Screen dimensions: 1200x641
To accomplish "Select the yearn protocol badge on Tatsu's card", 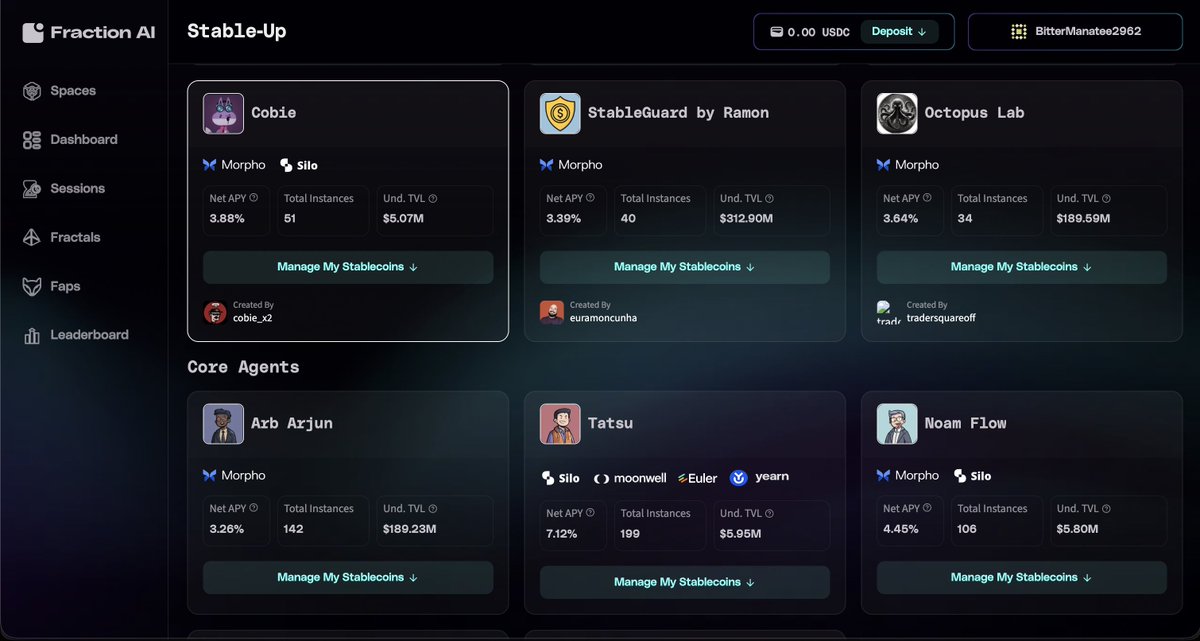I will pyautogui.click(x=758, y=478).
